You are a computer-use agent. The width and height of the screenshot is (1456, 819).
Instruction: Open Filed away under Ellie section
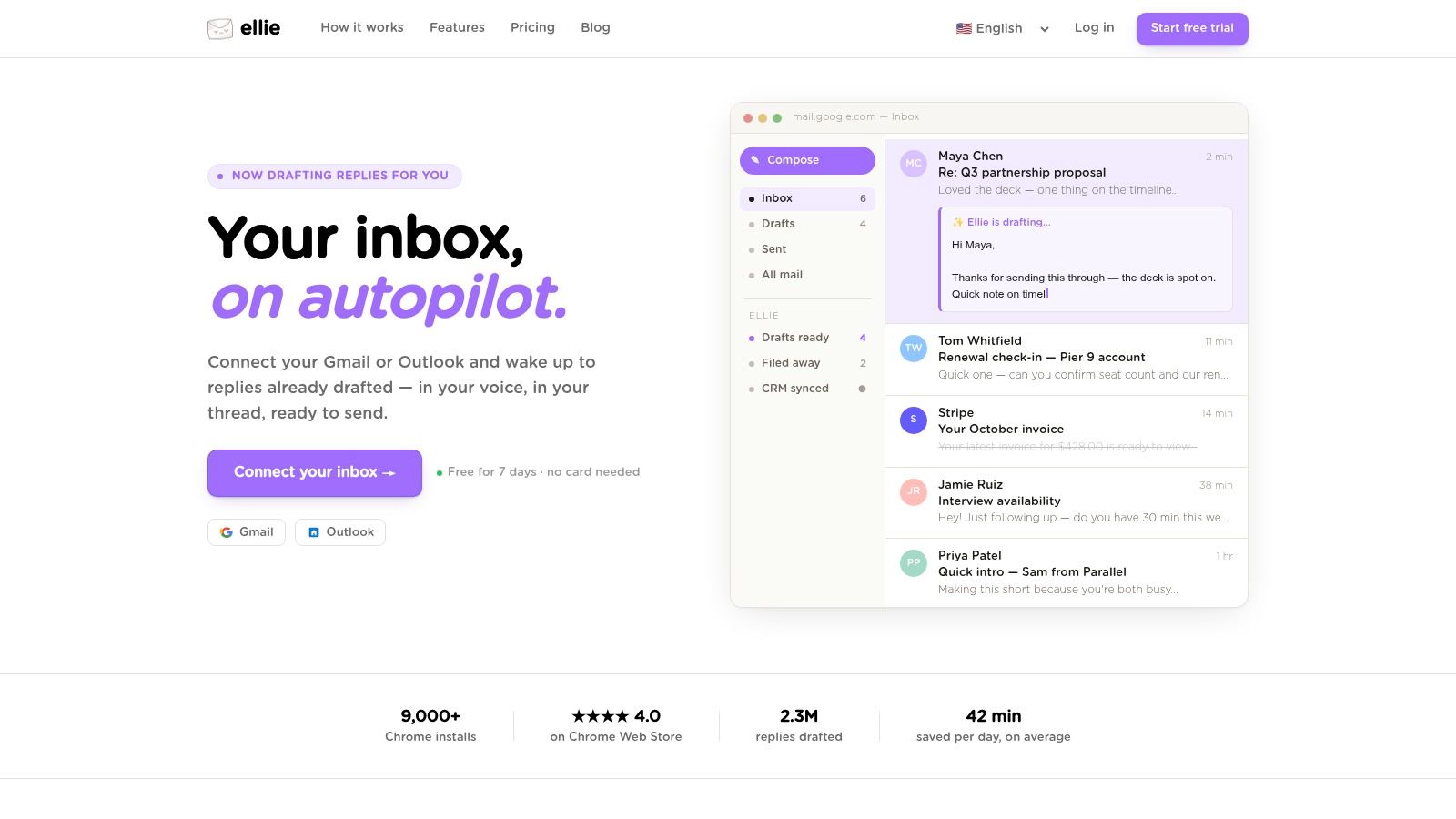(807, 363)
